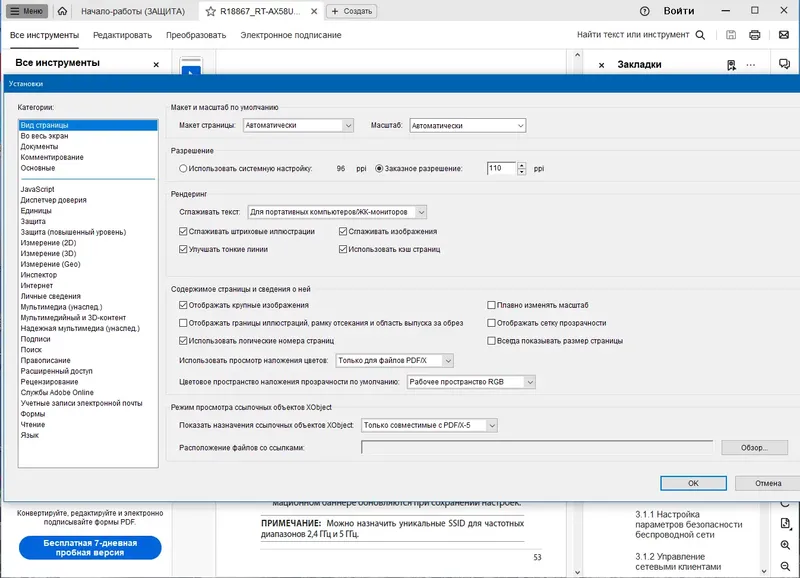Viewport: 800px width, 578px height.
Task: Select Измерение (3D) category
Action: [x=48, y=254]
